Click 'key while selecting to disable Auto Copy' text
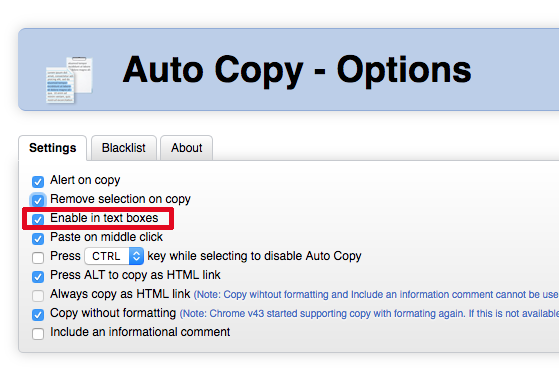This screenshot has height=379, width=559. coord(255,256)
